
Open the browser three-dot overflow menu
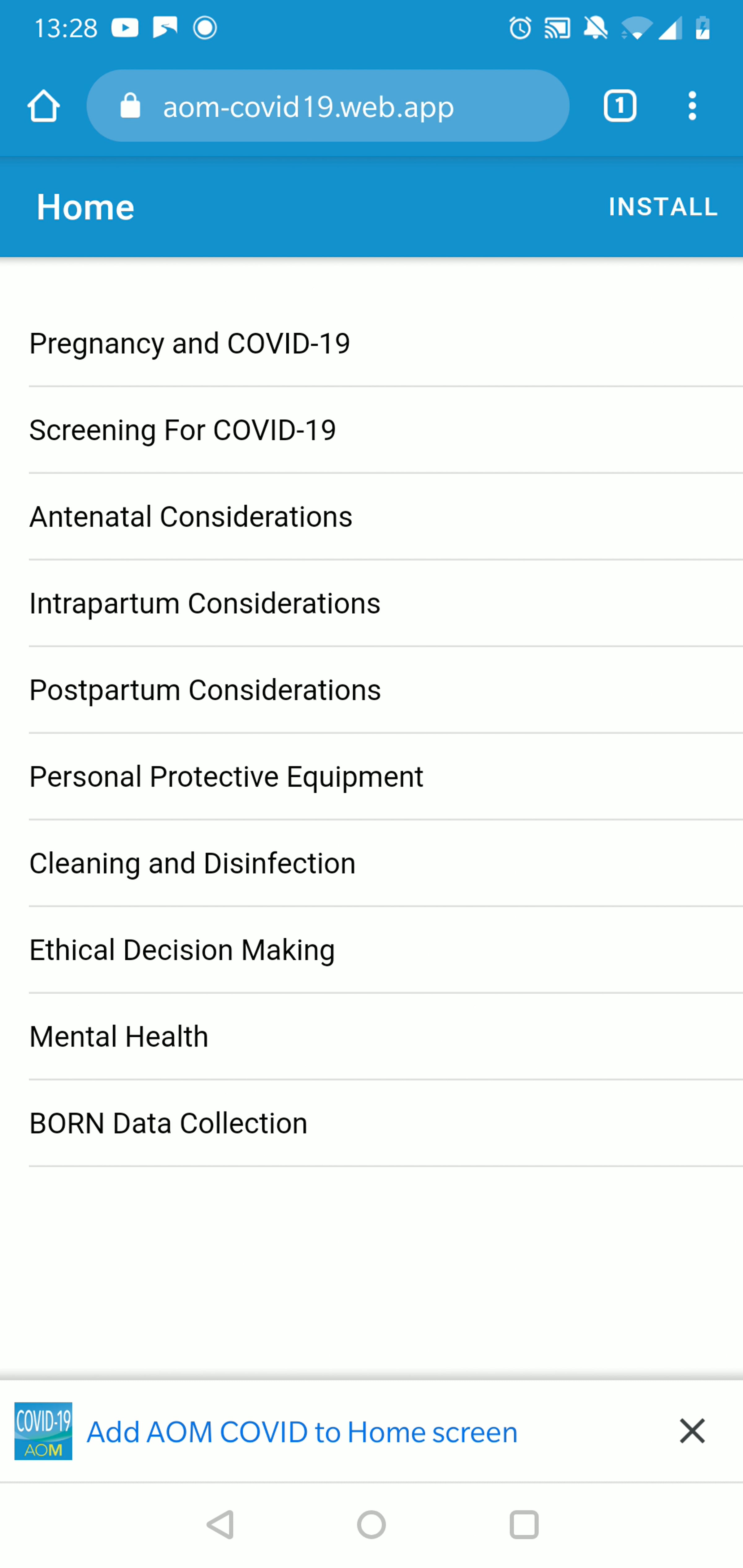pyautogui.click(x=692, y=106)
